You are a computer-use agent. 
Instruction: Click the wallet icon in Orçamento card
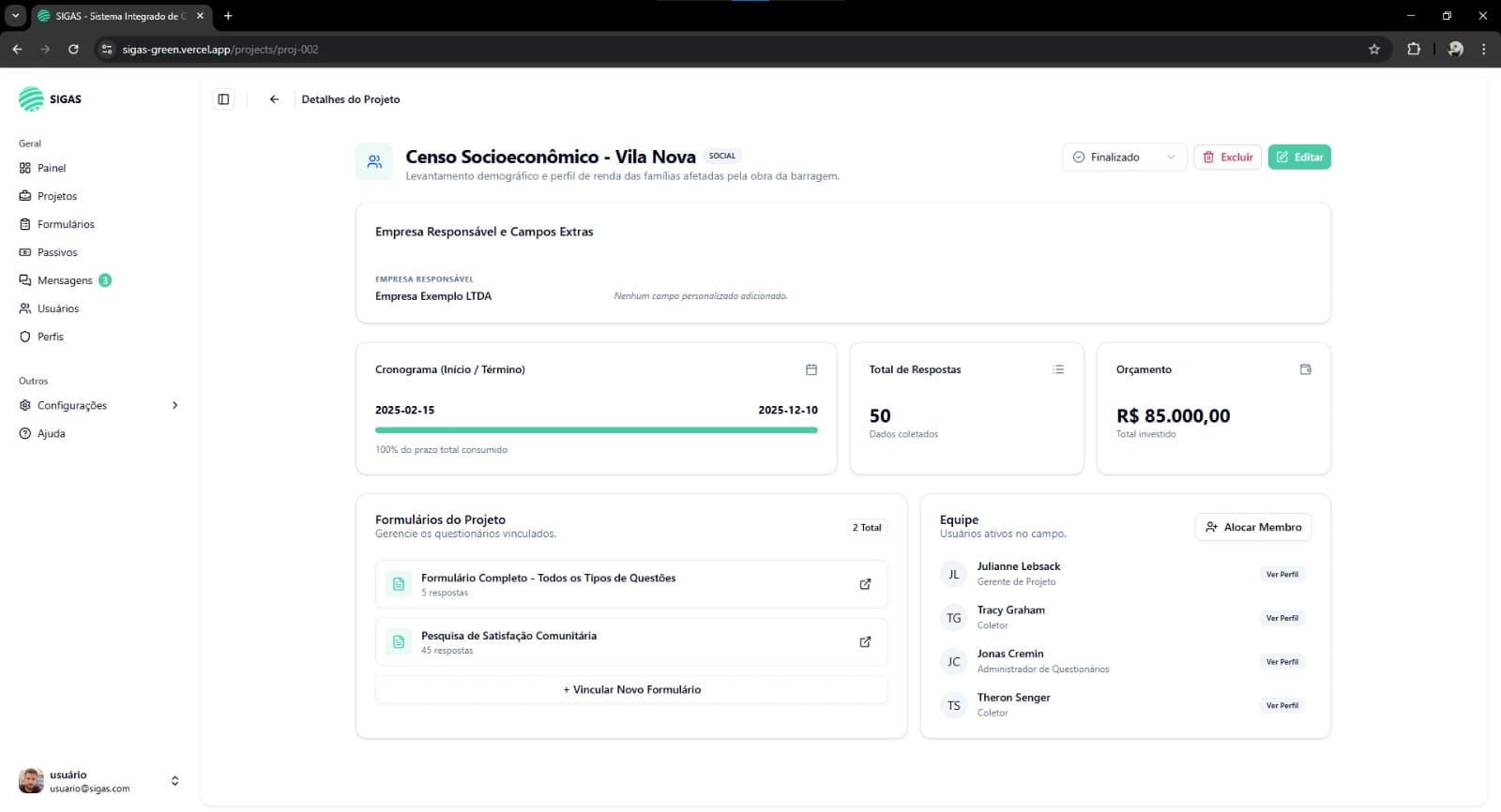1305,369
